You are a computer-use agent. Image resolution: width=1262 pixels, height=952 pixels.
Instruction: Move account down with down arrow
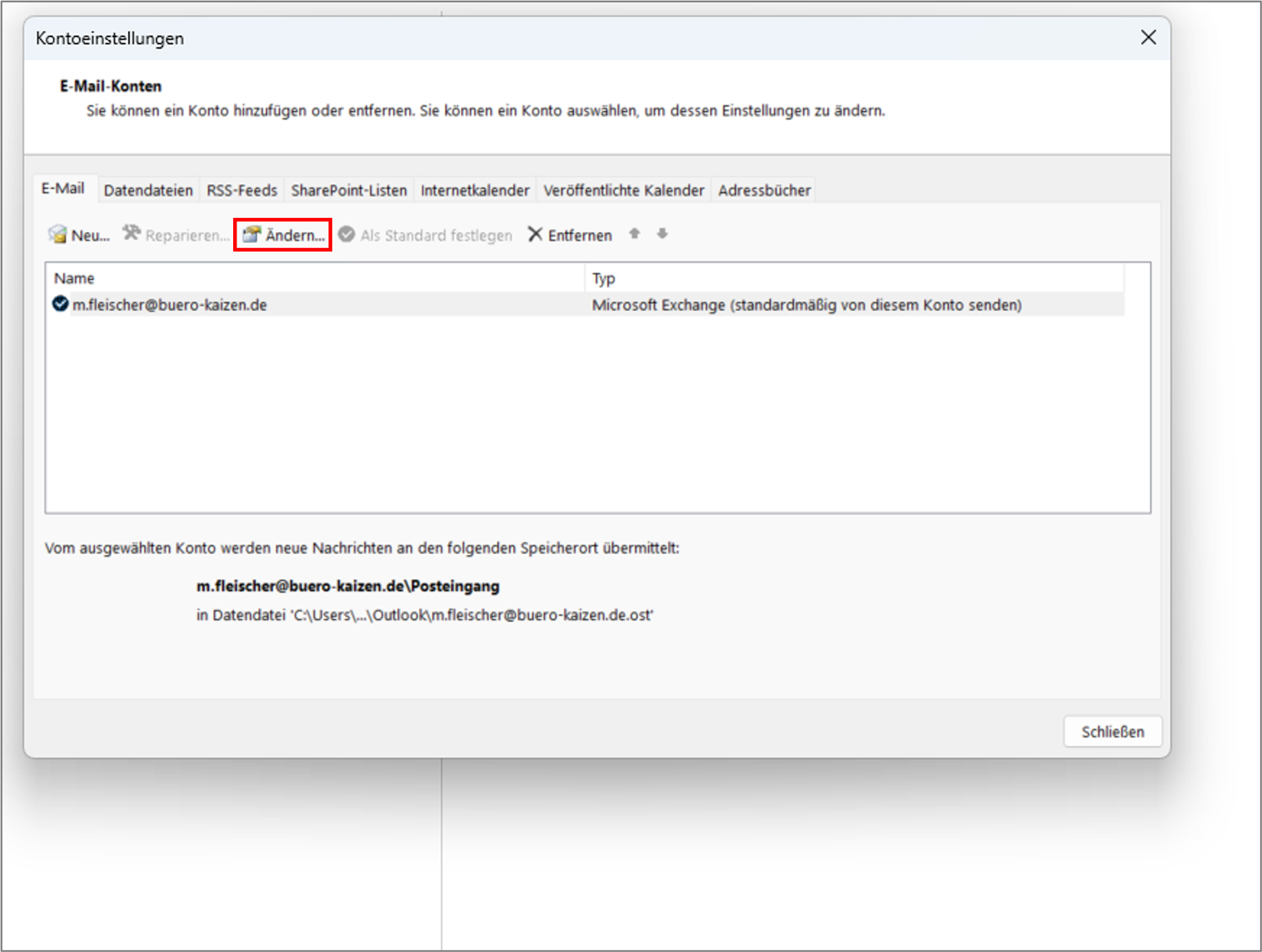pyautogui.click(x=663, y=234)
